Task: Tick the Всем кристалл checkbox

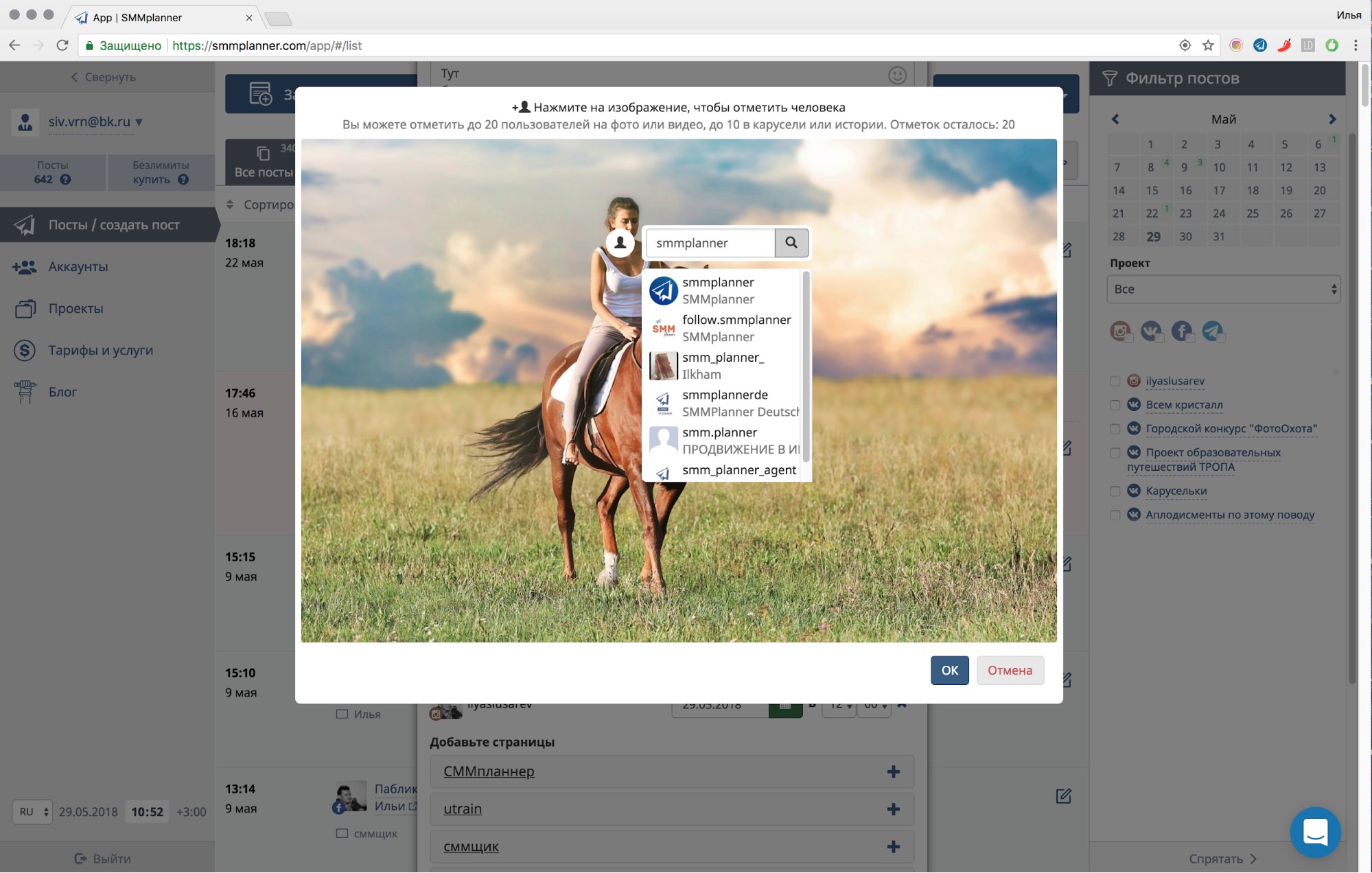Action: 1115,405
